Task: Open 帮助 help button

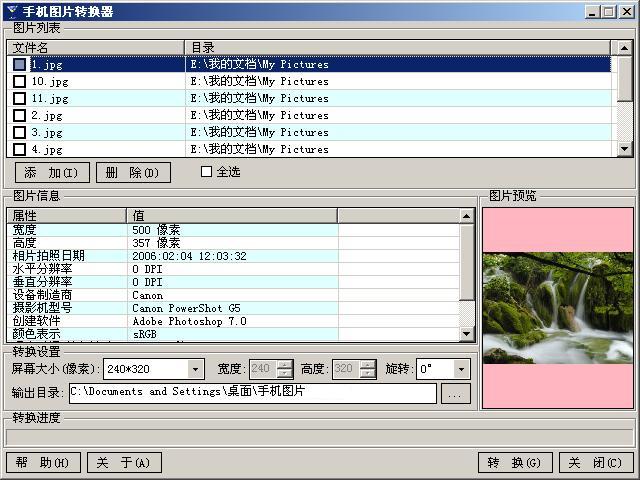Action: (x=42, y=463)
